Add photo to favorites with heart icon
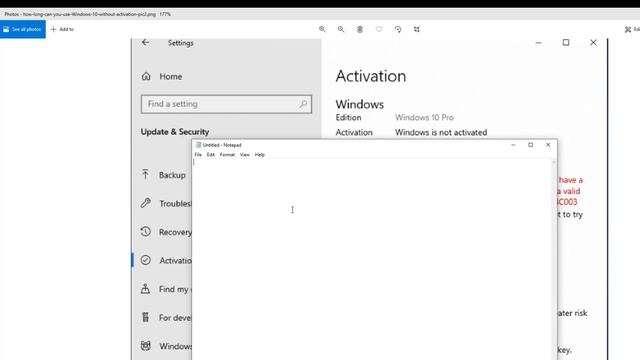Viewport: 640px width, 360px height. pyautogui.click(x=379, y=29)
